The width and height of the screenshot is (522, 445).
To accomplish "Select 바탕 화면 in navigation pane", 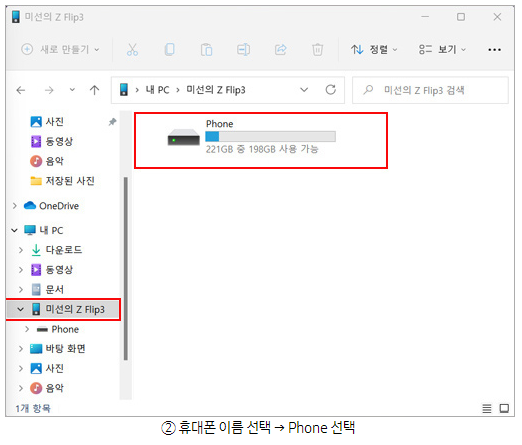I will pyautogui.click(x=57, y=349).
